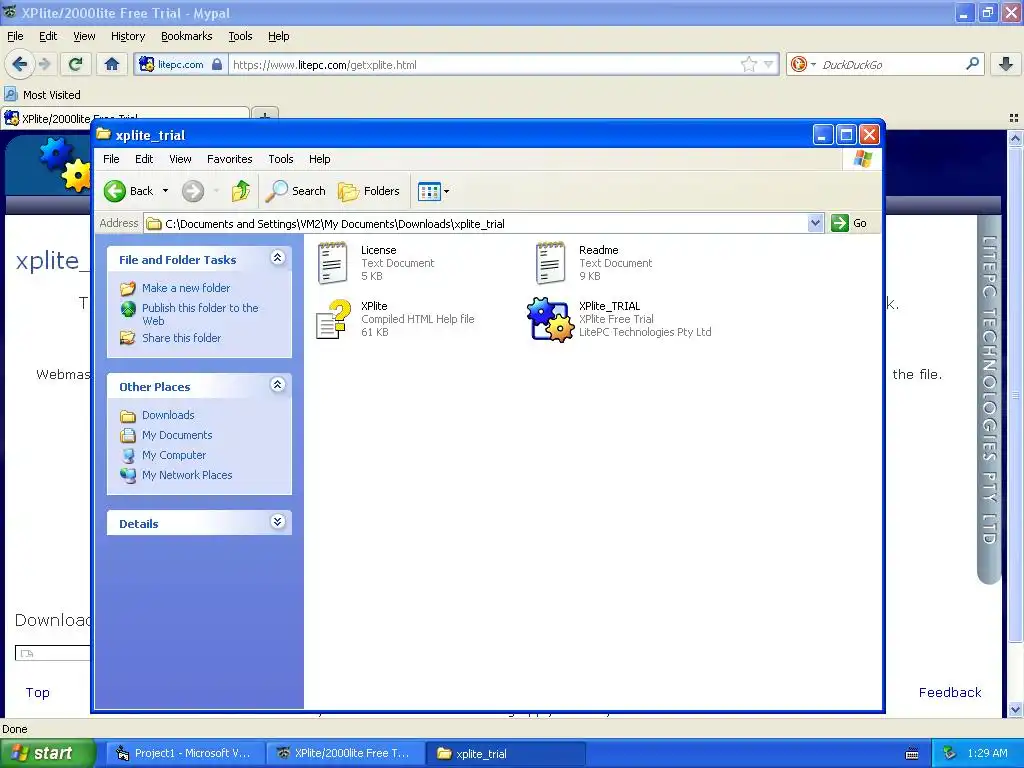Viewport: 1024px width, 768px height.
Task: Click the litepc.com site identity button
Action: (x=181, y=64)
